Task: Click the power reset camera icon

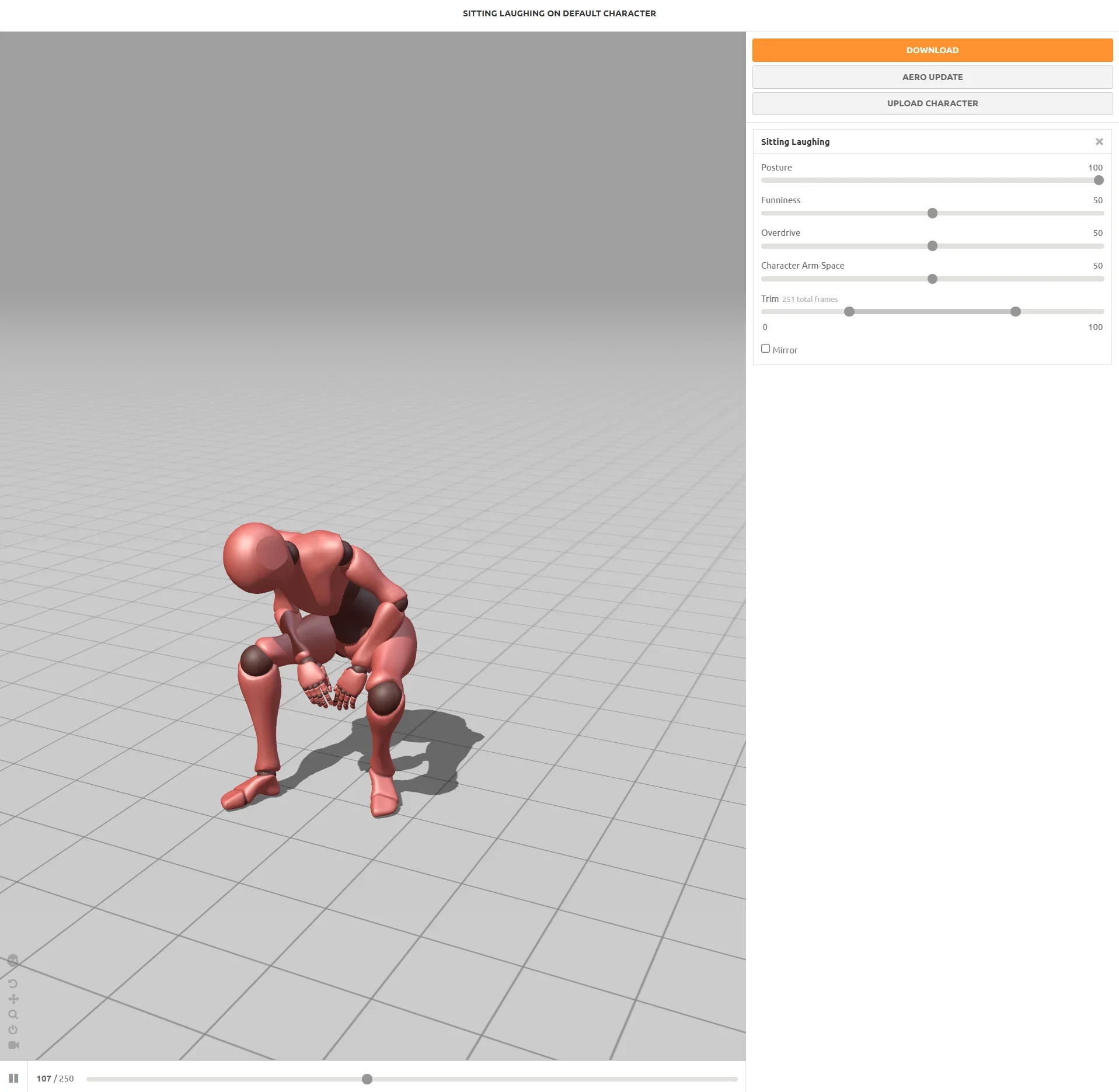Action: [x=13, y=1030]
